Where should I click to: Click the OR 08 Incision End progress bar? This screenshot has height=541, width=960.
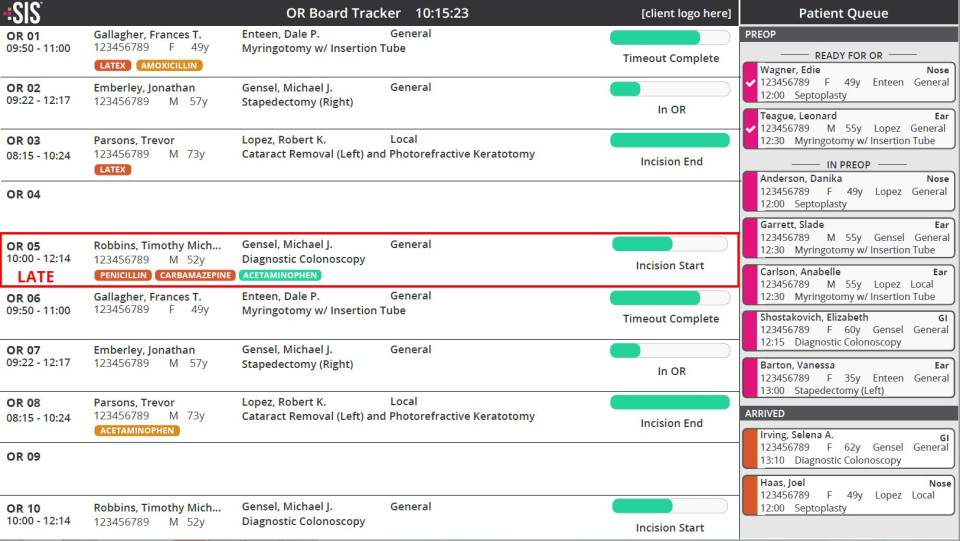pos(670,402)
